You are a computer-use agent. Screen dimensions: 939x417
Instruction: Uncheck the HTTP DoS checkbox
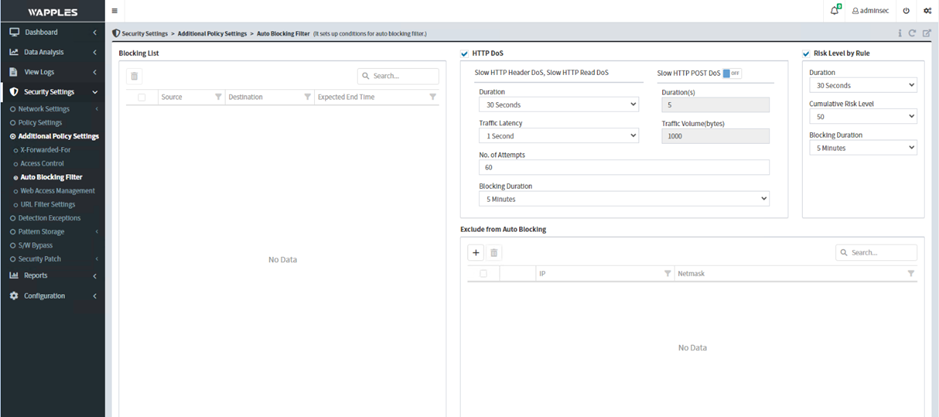[x=464, y=53]
